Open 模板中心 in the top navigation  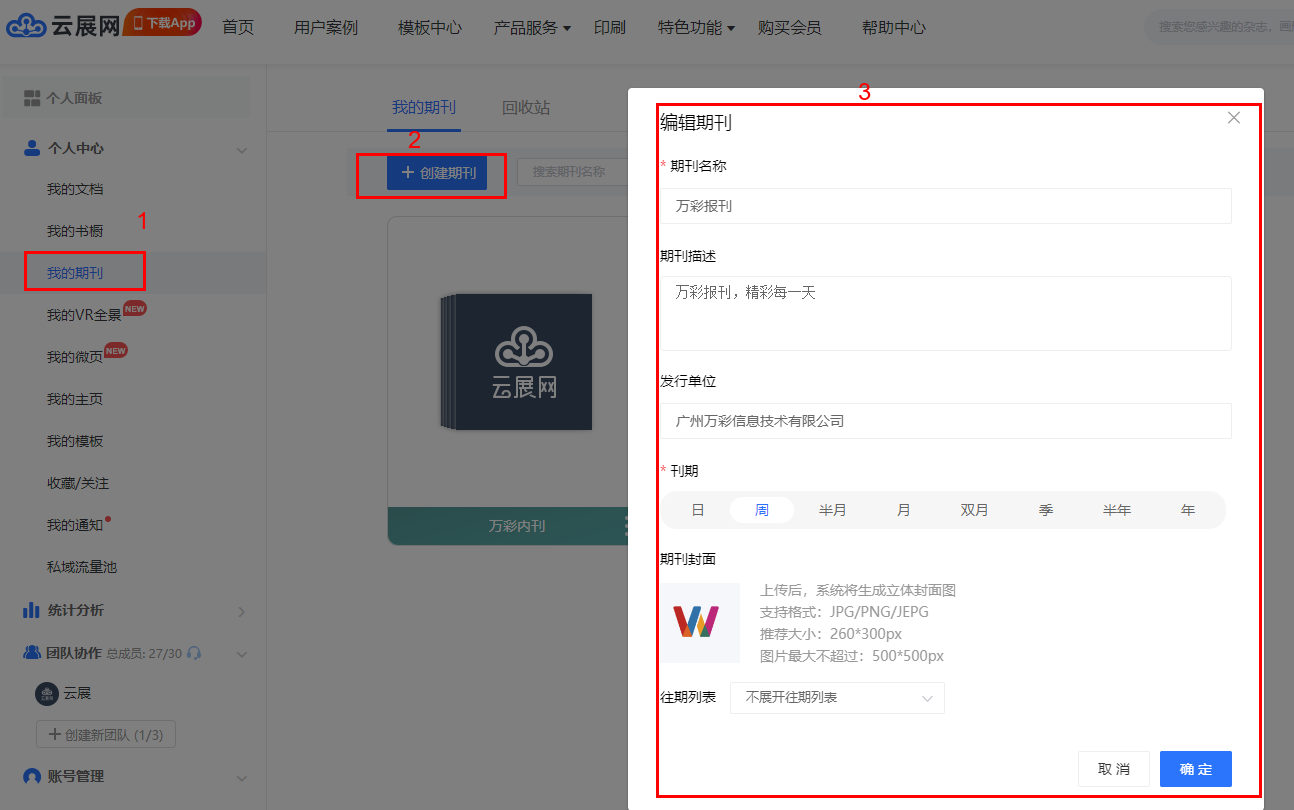(430, 28)
